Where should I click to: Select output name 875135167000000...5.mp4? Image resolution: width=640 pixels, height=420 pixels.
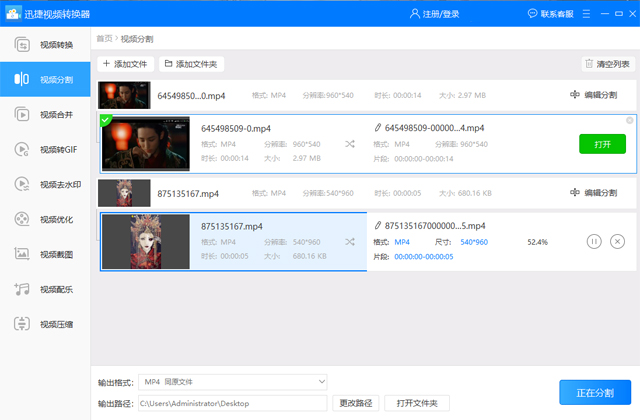[x=435, y=226]
